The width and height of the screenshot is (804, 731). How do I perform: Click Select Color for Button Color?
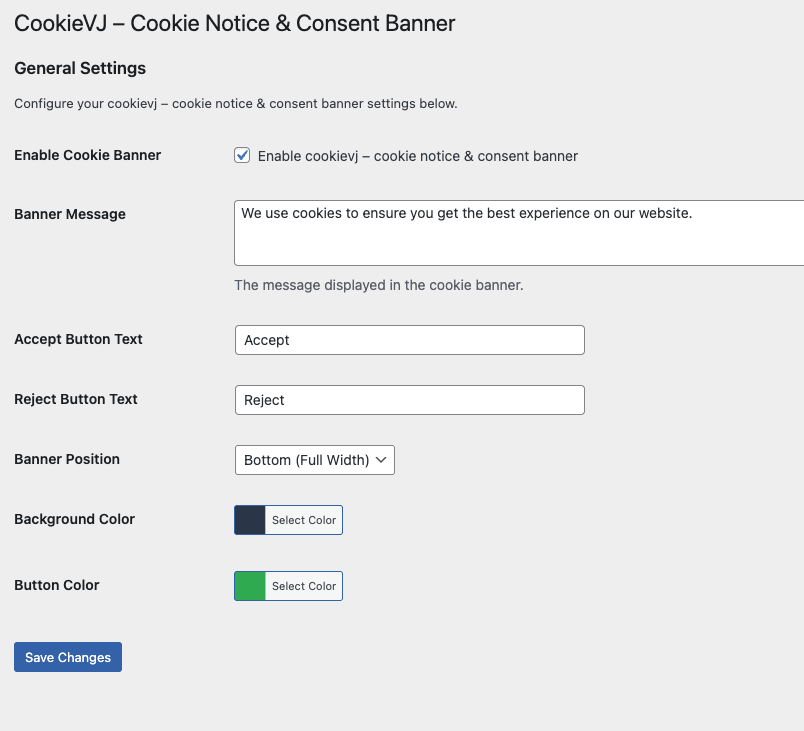[x=304, y=586]
